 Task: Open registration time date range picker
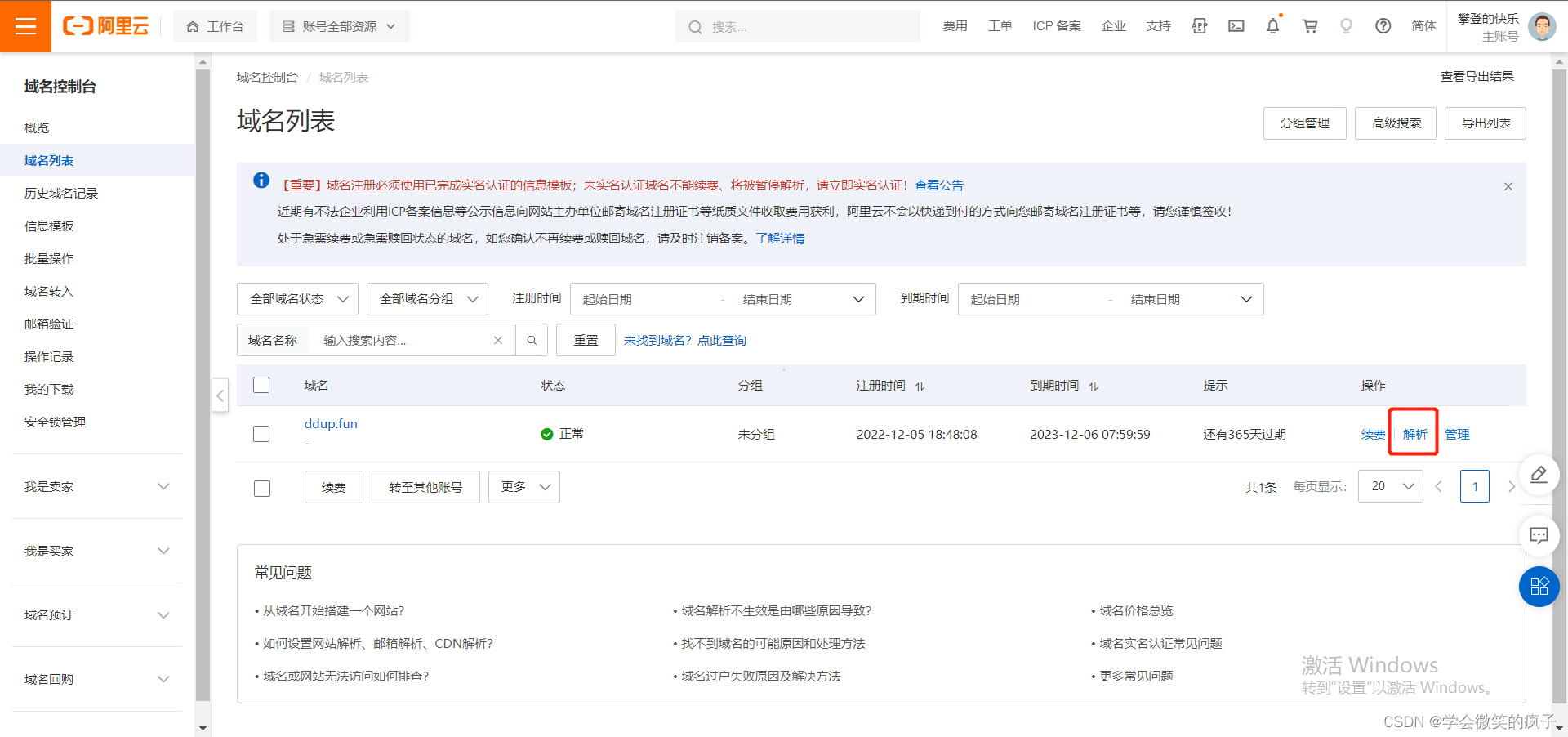(723, 299)
